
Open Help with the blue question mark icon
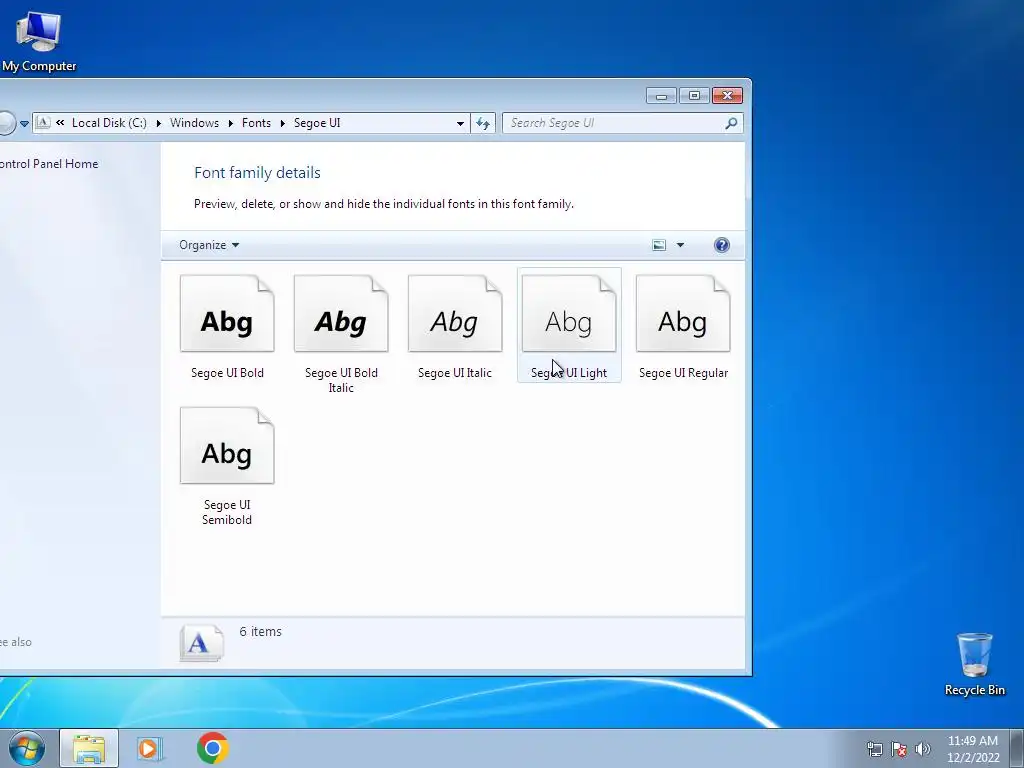pos(722,245)
